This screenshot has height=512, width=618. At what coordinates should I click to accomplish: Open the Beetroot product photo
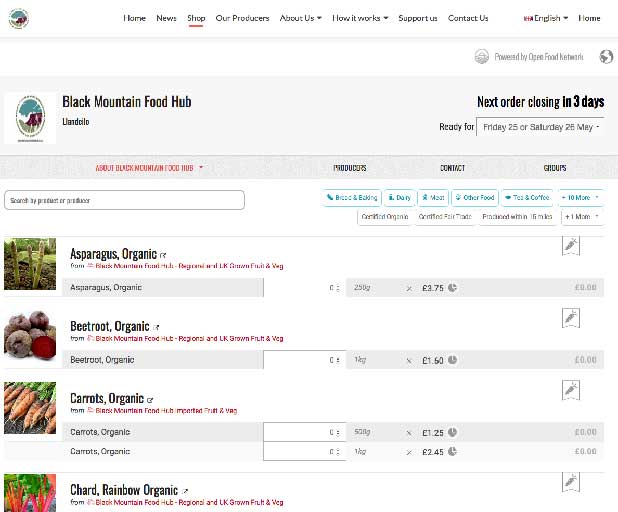click(30, 336)
